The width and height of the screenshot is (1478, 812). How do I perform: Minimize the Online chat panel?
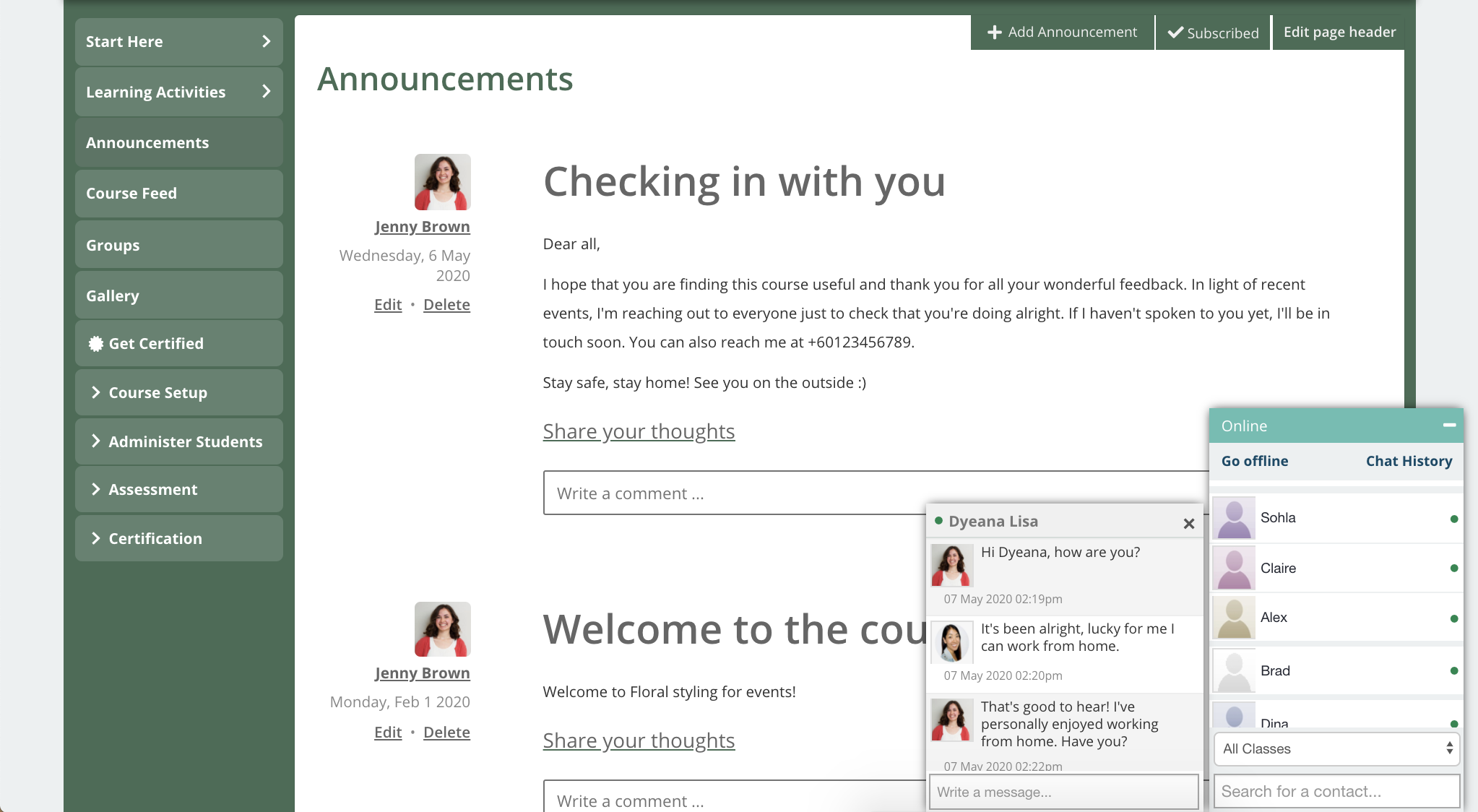click(1449, 426)
